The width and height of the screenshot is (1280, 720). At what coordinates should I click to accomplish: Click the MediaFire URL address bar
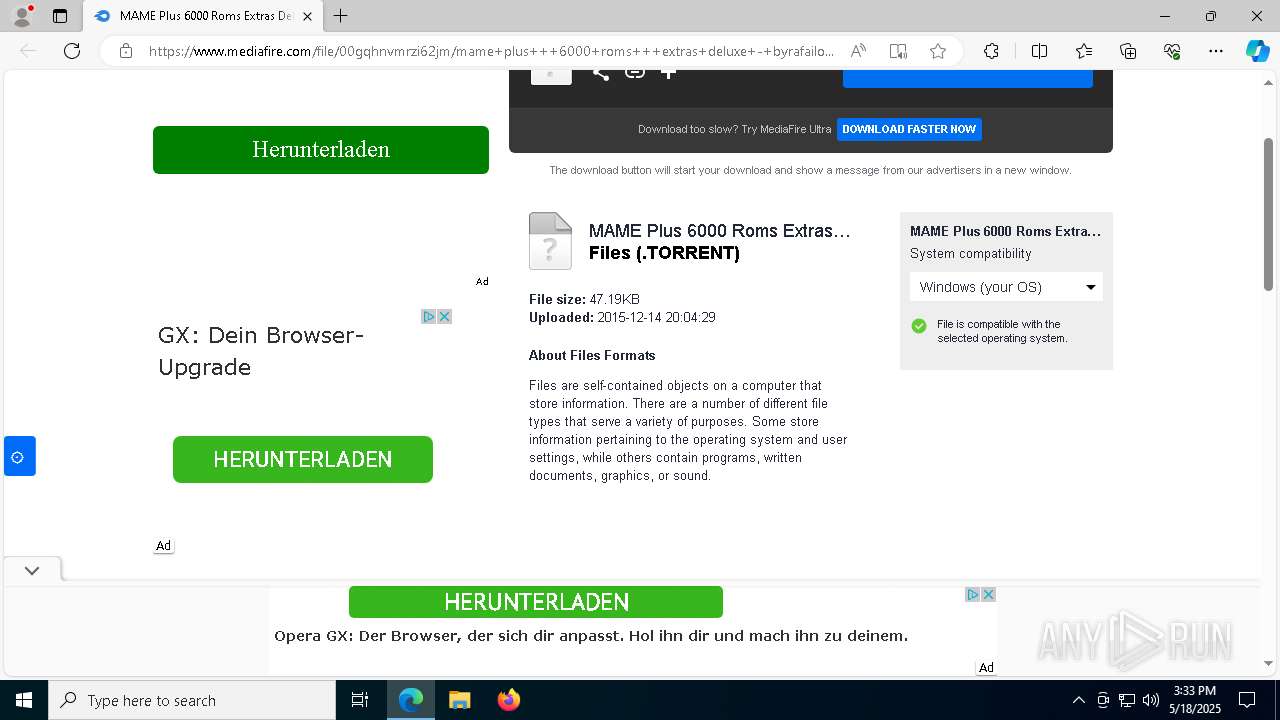[490, 51]
